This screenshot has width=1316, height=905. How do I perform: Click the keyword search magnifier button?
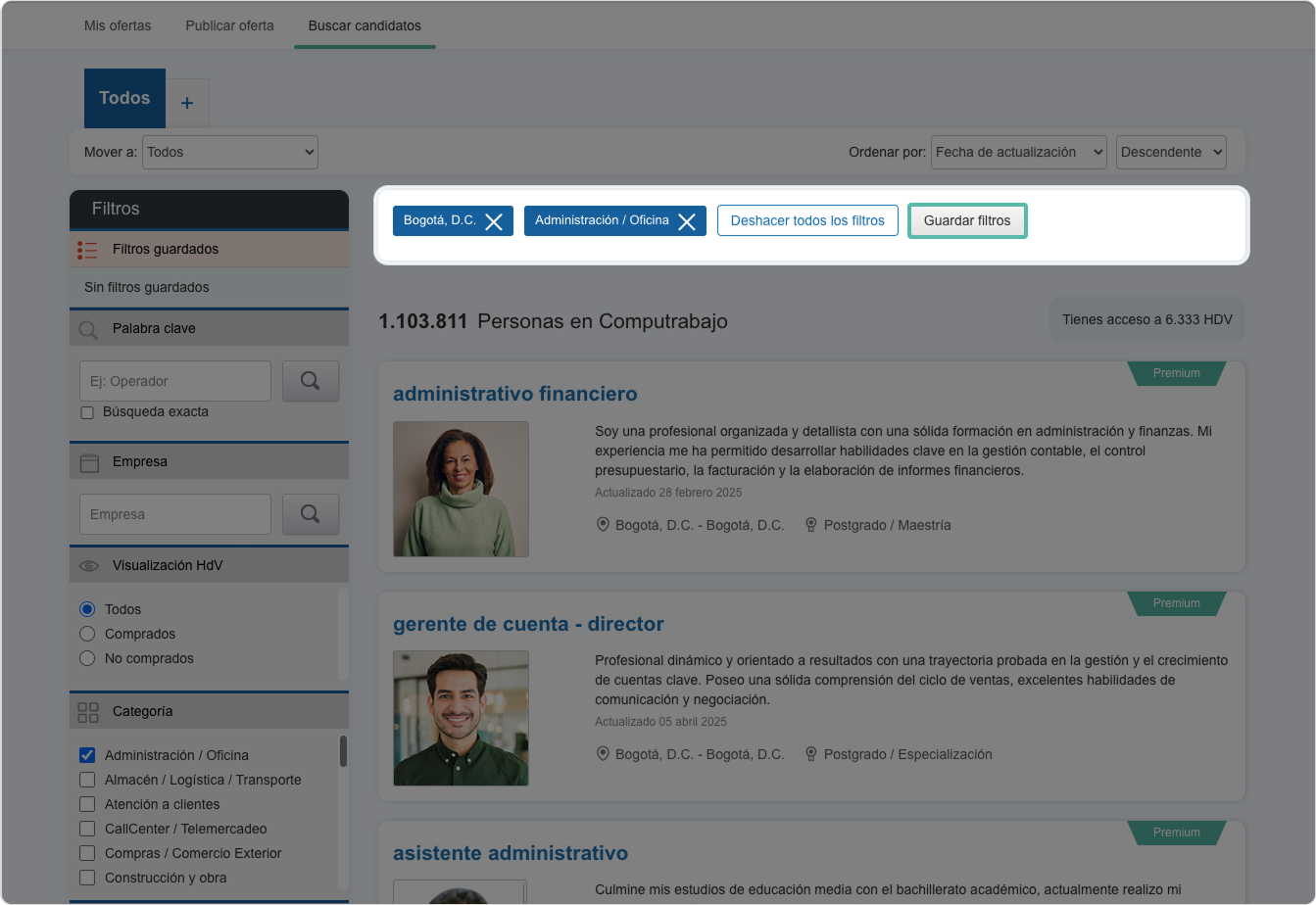click(x=311, y=381)
